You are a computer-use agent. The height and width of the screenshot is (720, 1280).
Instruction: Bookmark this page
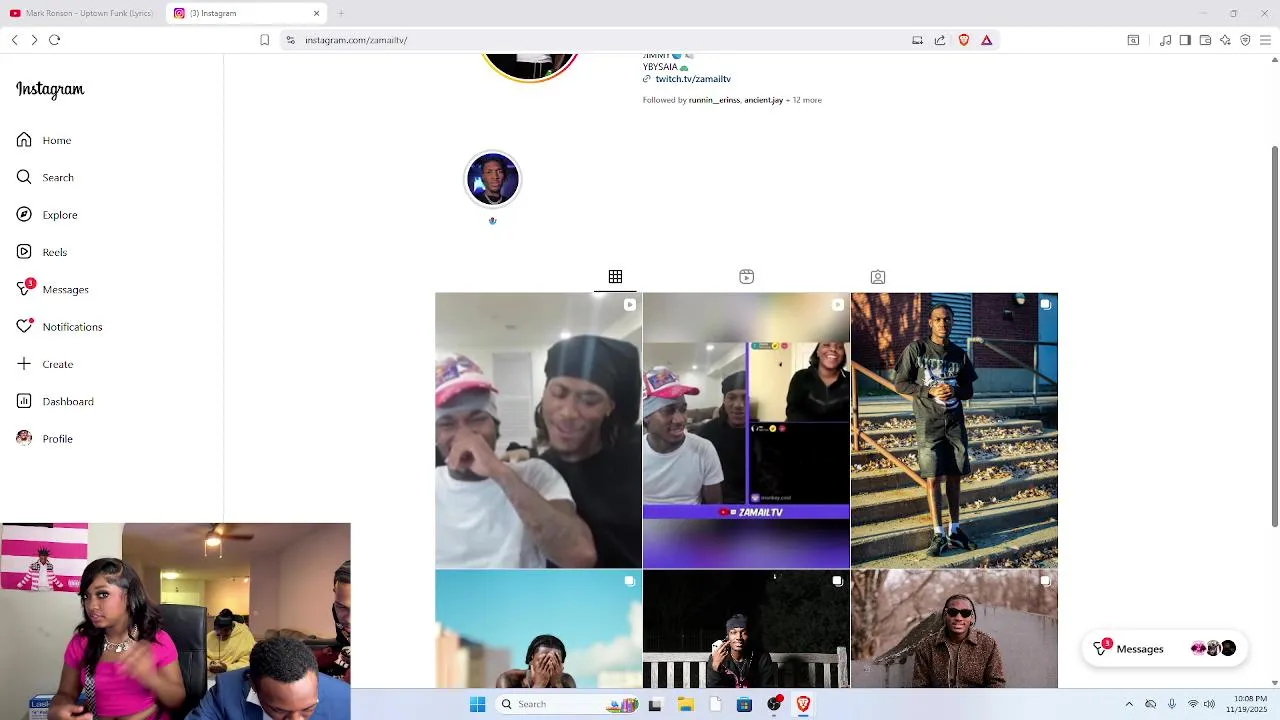tap(264, 40)
